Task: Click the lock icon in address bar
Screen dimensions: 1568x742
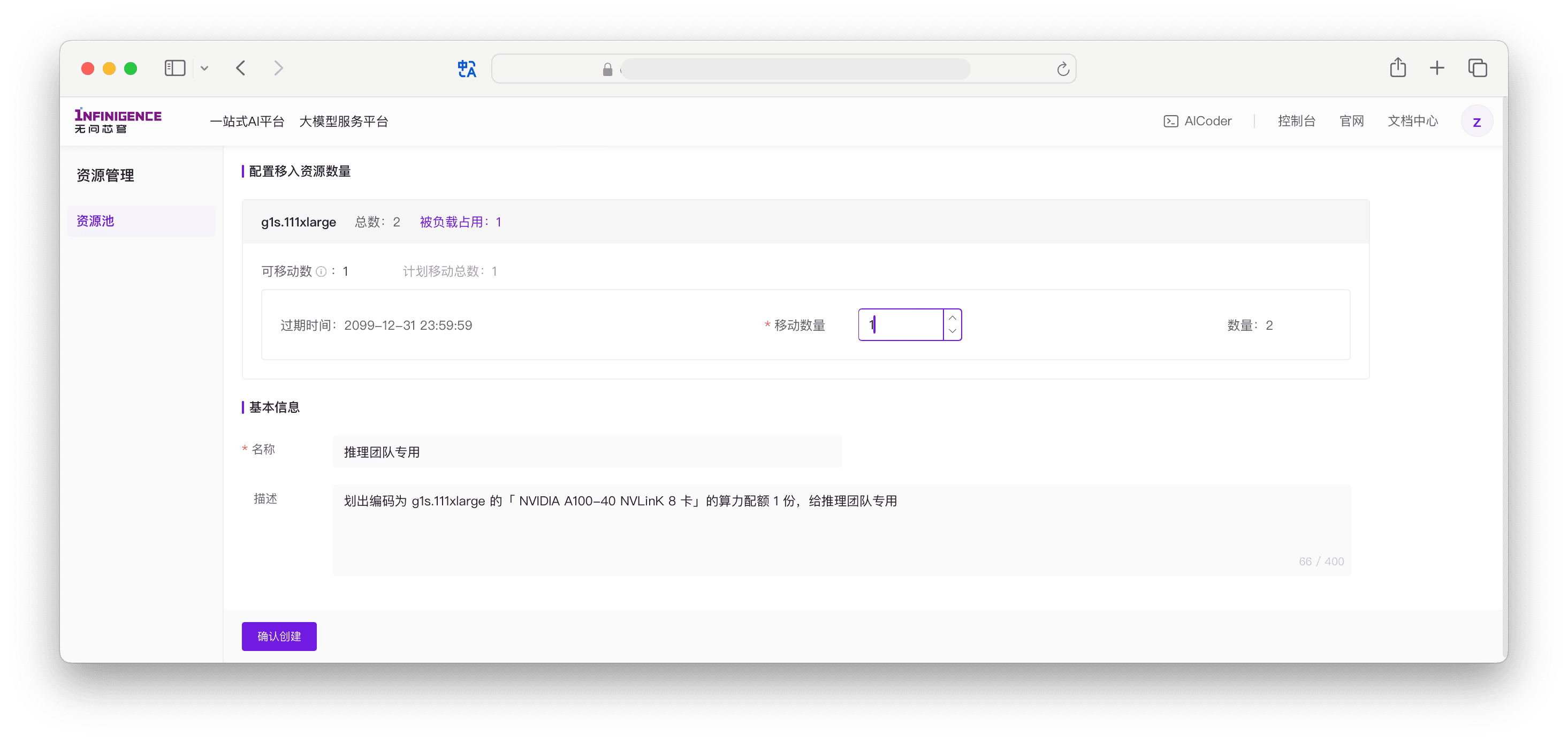Action: [607, 70]
